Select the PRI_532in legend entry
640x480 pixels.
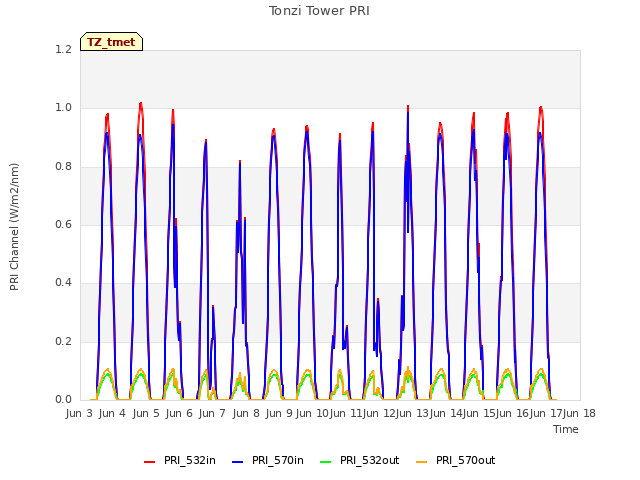[180, 460]
